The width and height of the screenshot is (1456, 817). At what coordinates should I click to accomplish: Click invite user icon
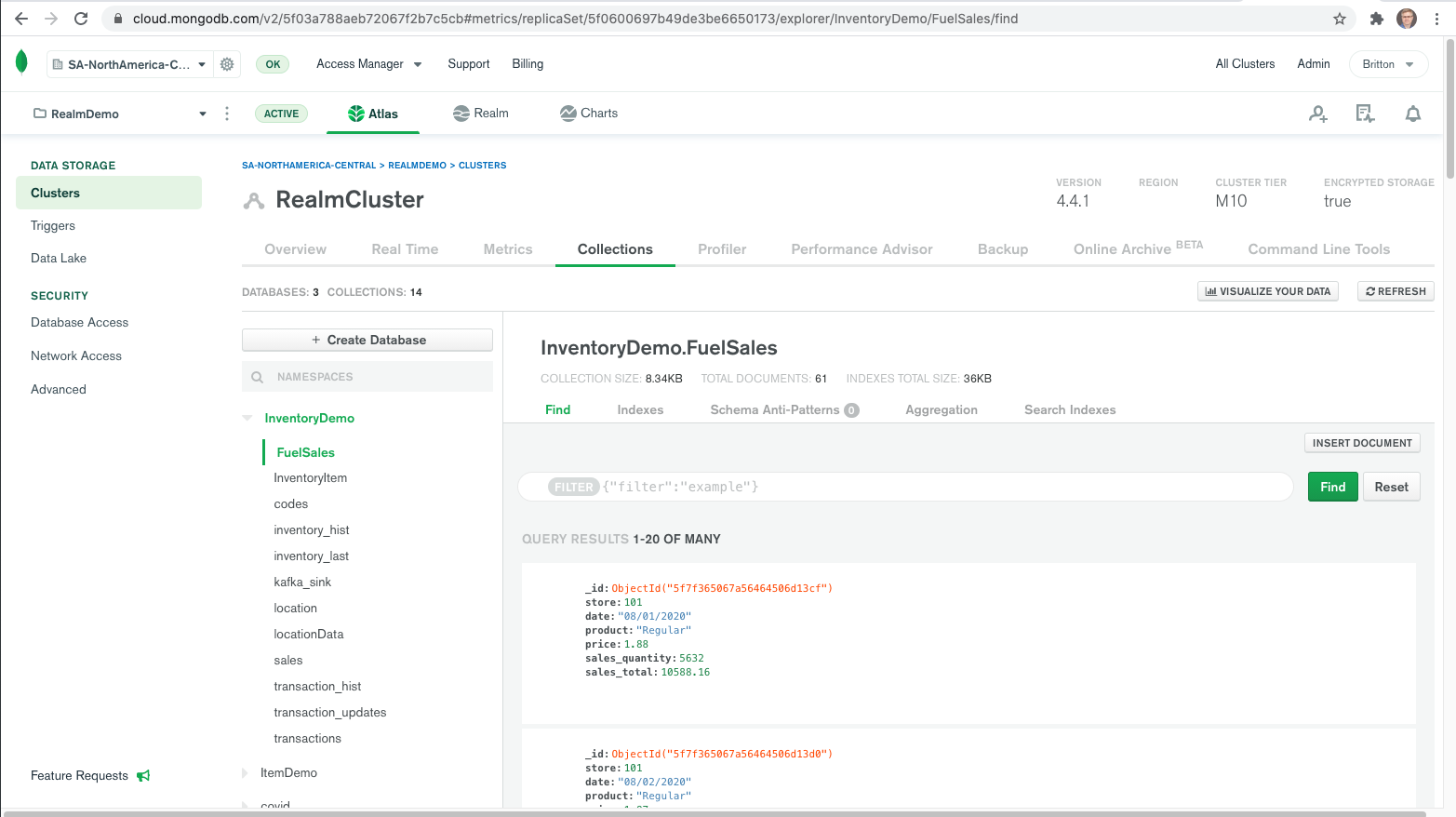(x=1318, y=114)
